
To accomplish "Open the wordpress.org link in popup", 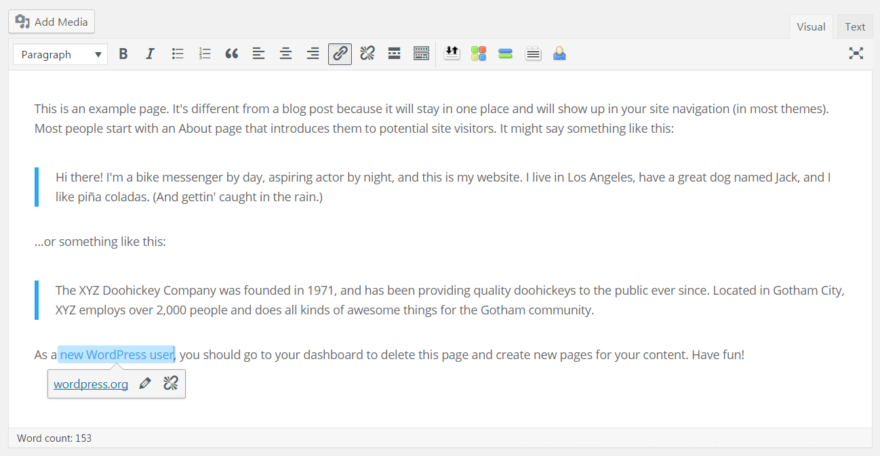I will [x=91, y=384].
